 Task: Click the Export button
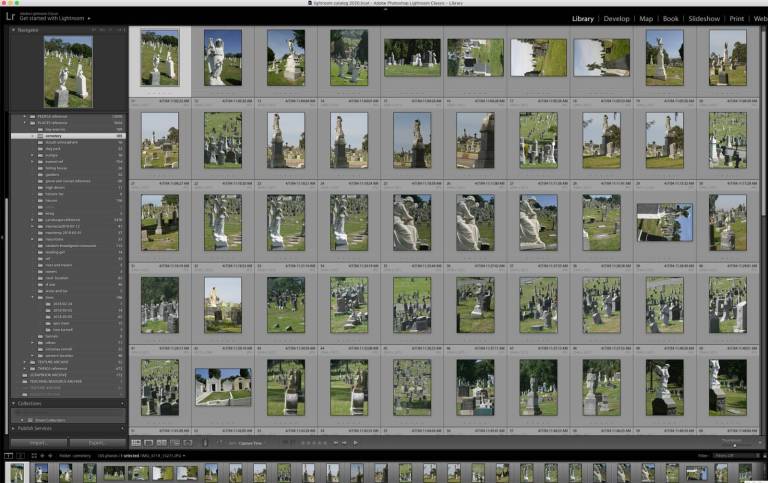pyautogui.click(x=96, y=442)
